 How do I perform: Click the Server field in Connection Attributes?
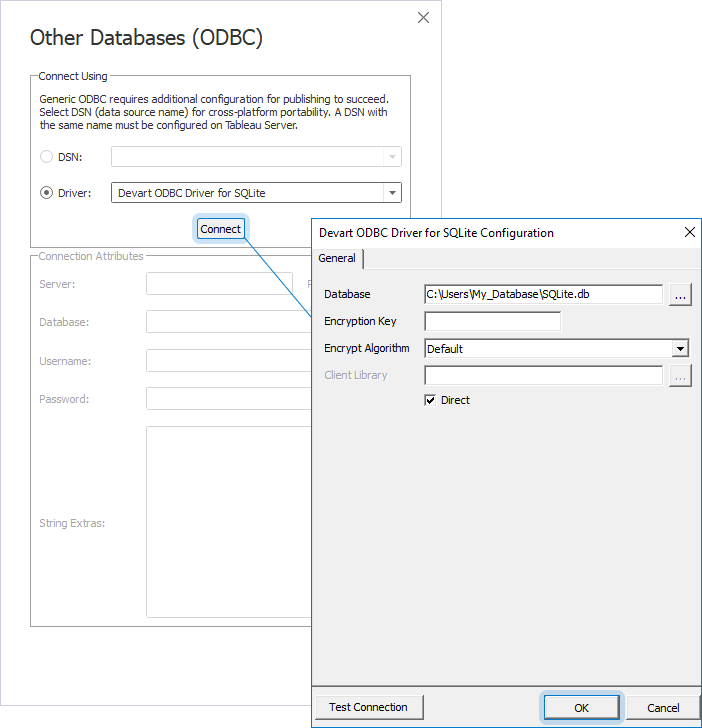click(x=219, y=284)
